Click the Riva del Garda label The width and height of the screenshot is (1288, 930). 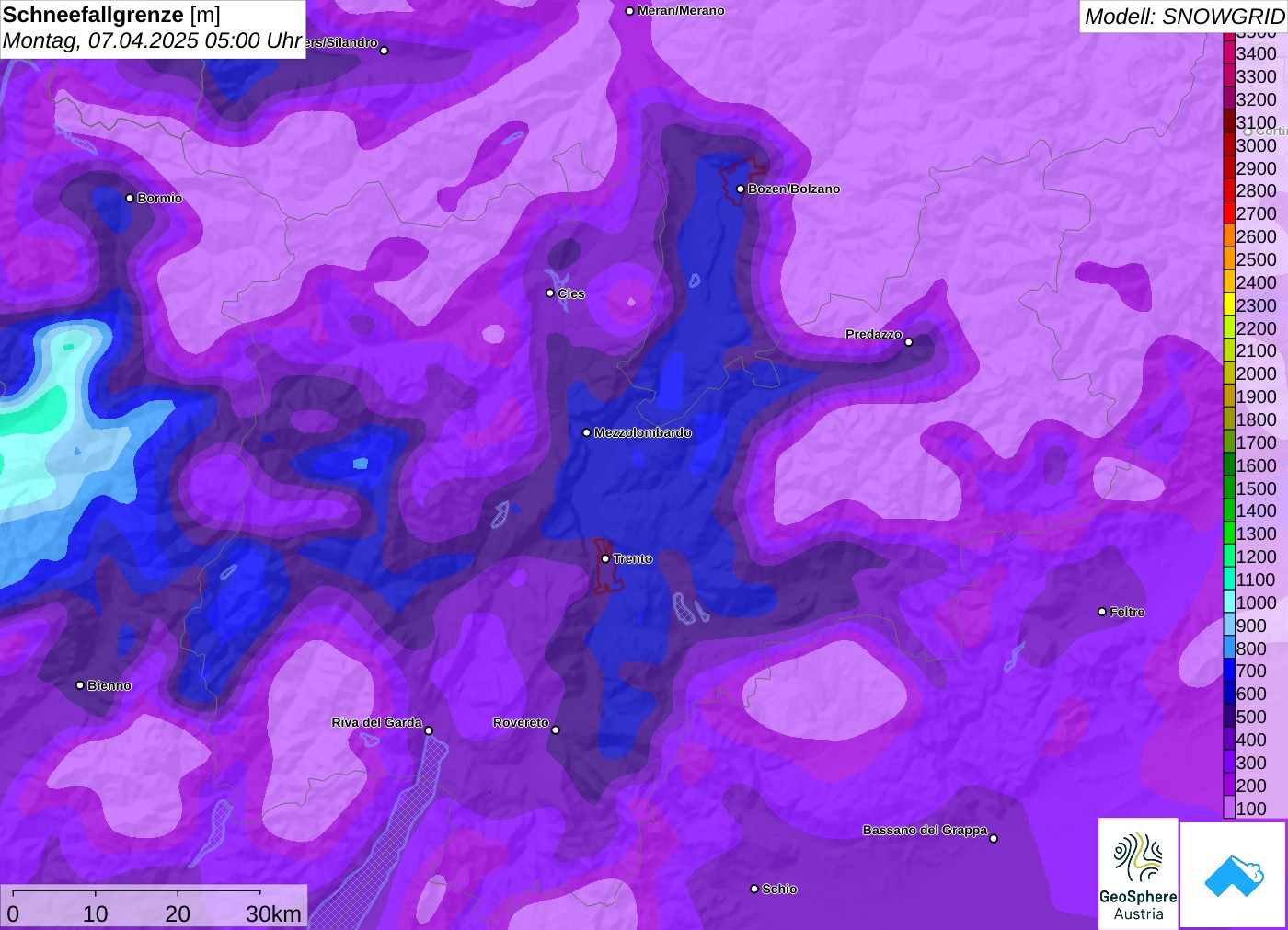tap(377, 722)
